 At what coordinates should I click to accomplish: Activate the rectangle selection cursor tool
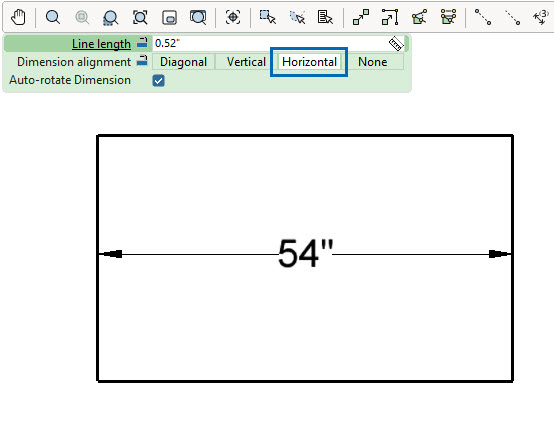click(x=267, y=17)
